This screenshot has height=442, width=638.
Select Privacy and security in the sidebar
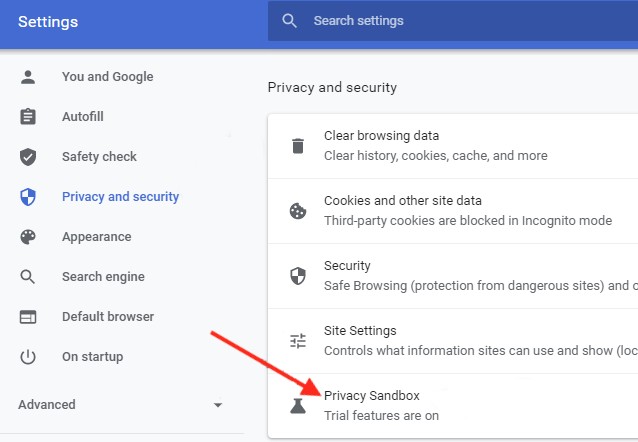click(x=120, y=197)
